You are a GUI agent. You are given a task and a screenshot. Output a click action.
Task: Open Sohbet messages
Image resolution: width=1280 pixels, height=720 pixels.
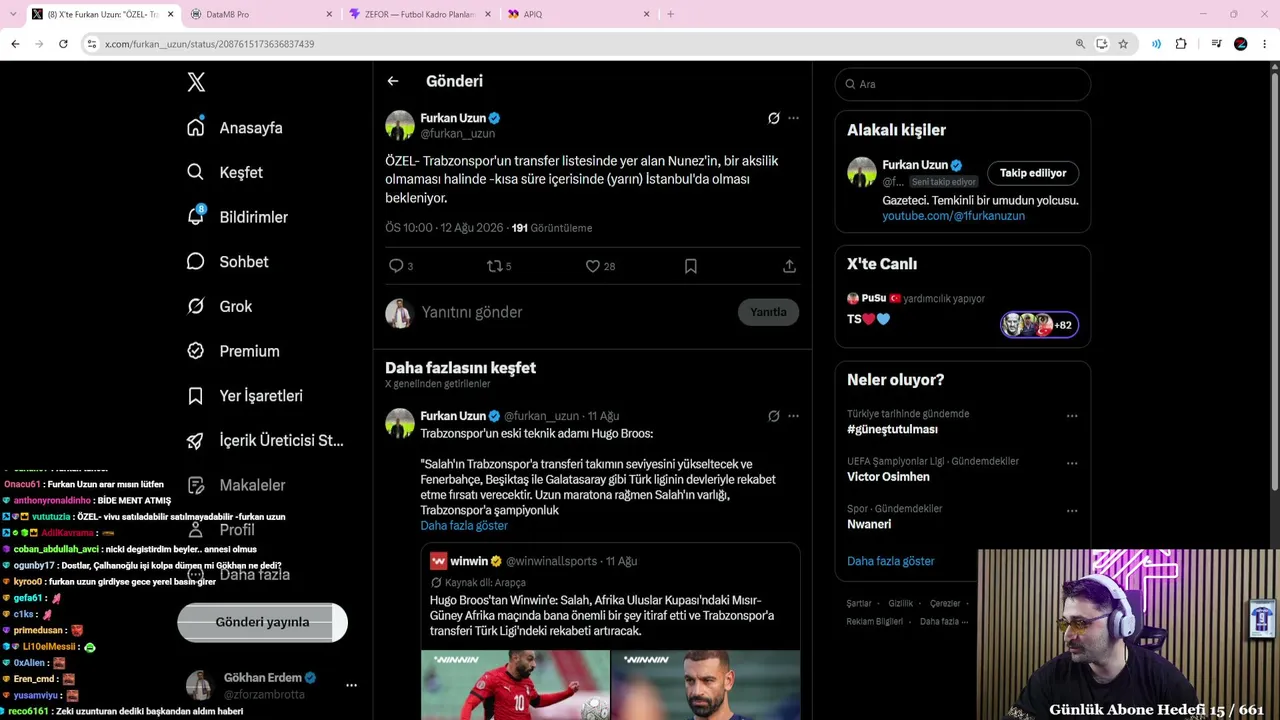pos(227,262)
